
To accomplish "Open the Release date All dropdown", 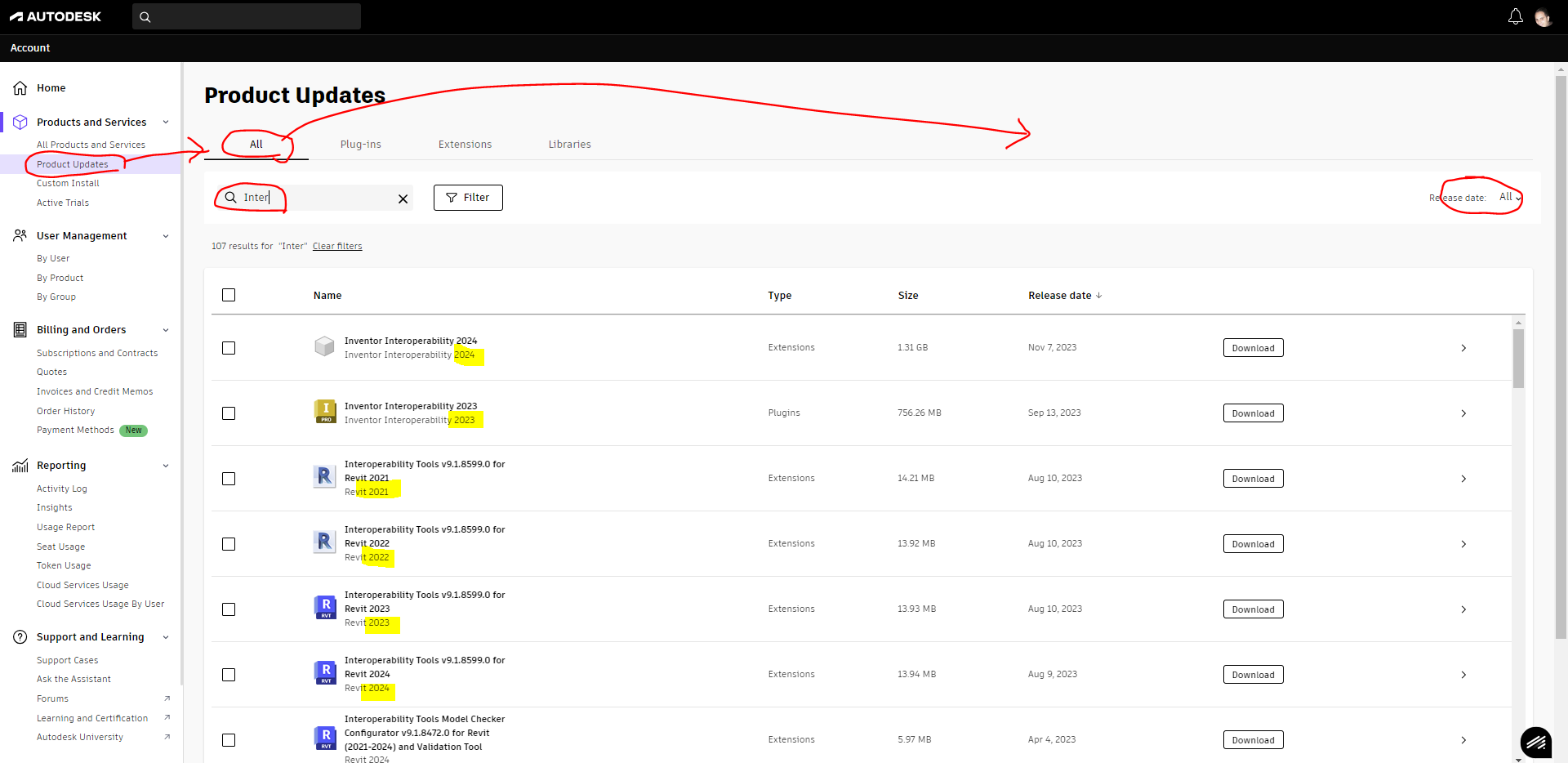I will click(1507, 197).
